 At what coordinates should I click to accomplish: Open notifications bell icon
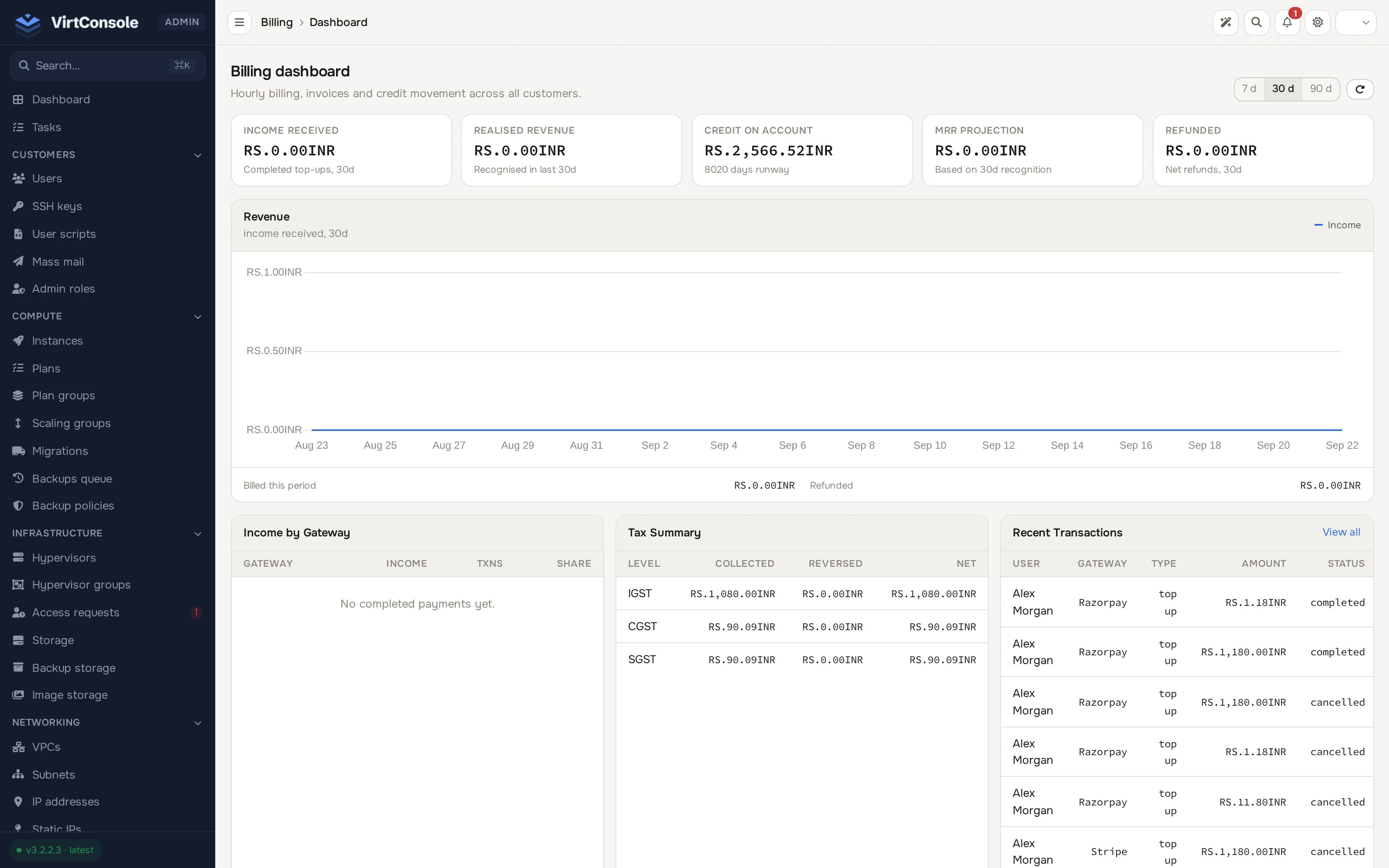1287,23
